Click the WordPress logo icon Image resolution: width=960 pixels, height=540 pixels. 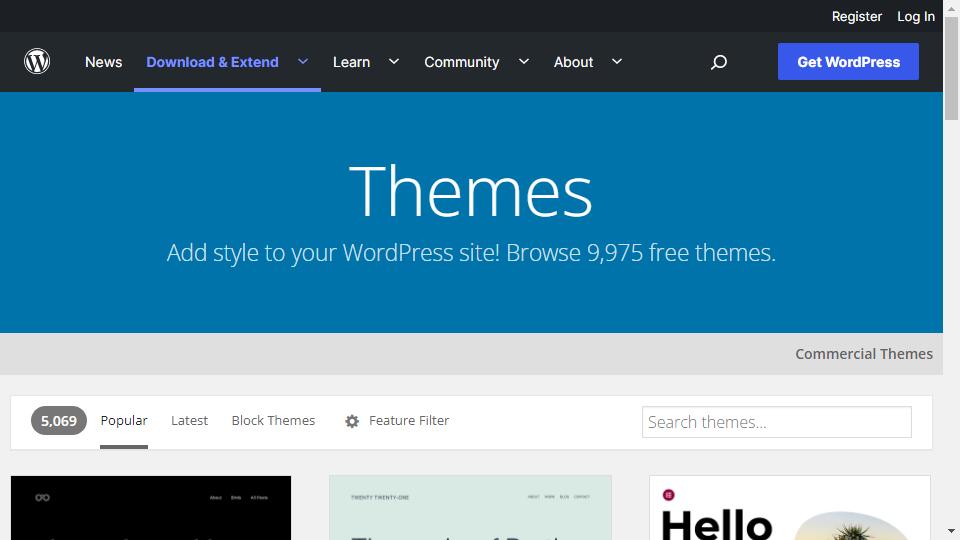point(37,61)
